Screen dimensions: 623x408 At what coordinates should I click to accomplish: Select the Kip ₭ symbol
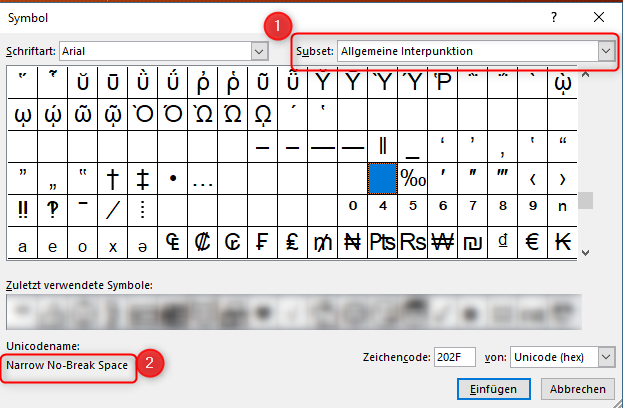[563, 243]
